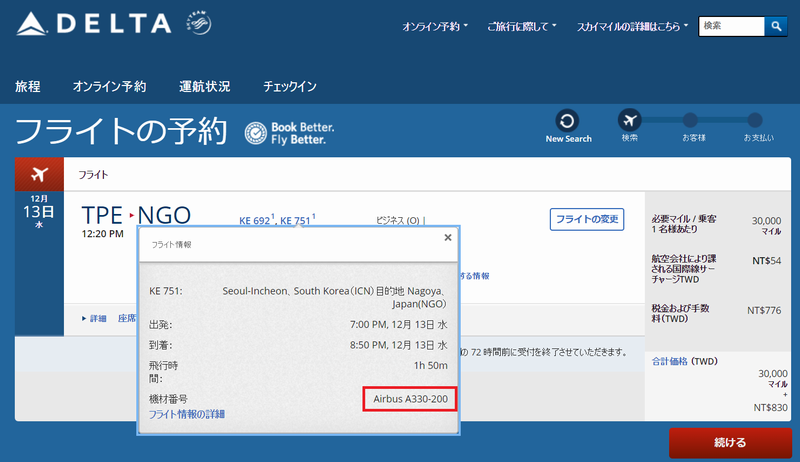Click the Airbus A330-200 aircraft text
The image size is (800, 462).
pyautogui.click(x=410, y=399)
